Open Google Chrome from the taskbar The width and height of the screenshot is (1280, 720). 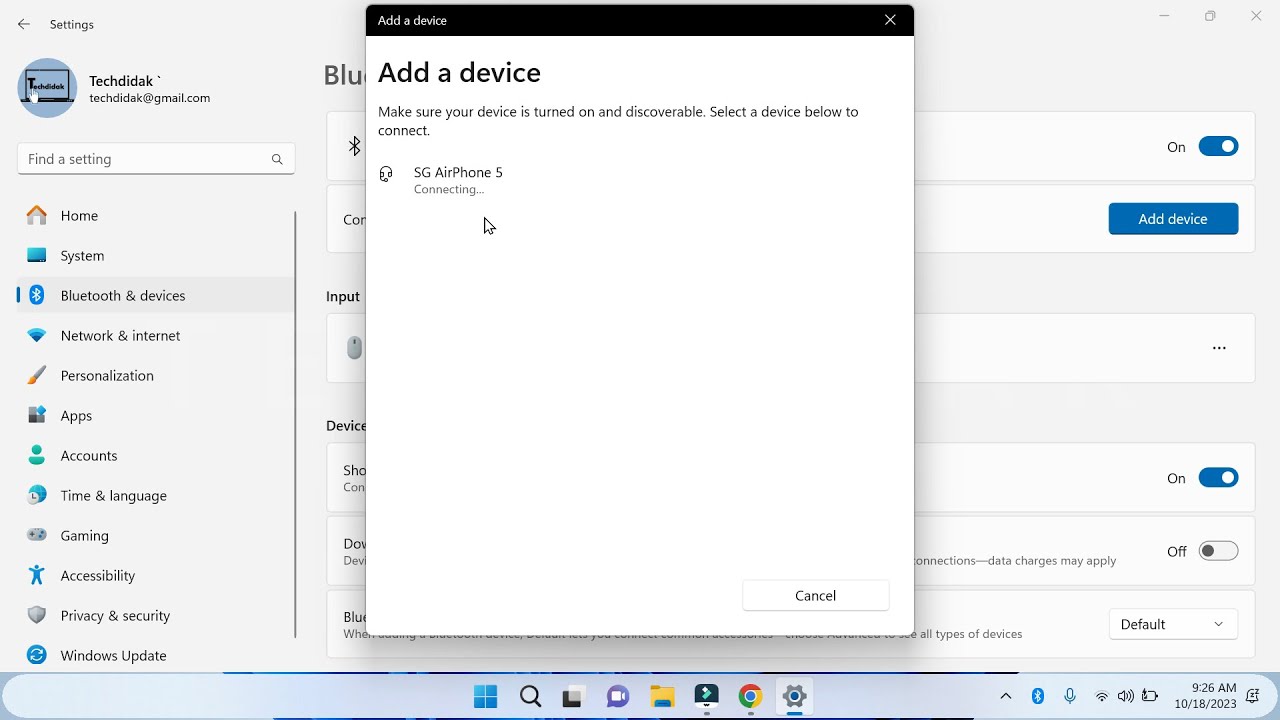(750, 697)
